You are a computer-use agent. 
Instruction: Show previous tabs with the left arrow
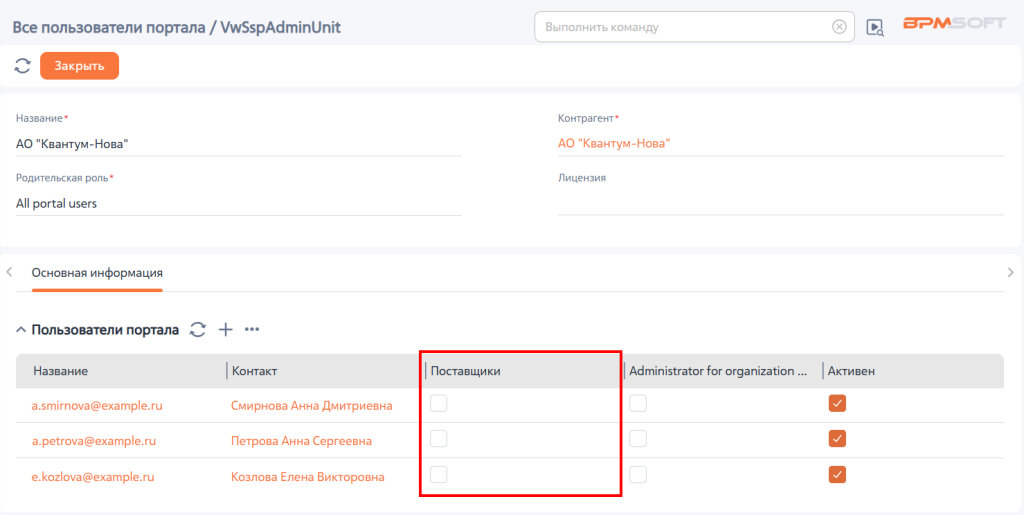(9, 272)
